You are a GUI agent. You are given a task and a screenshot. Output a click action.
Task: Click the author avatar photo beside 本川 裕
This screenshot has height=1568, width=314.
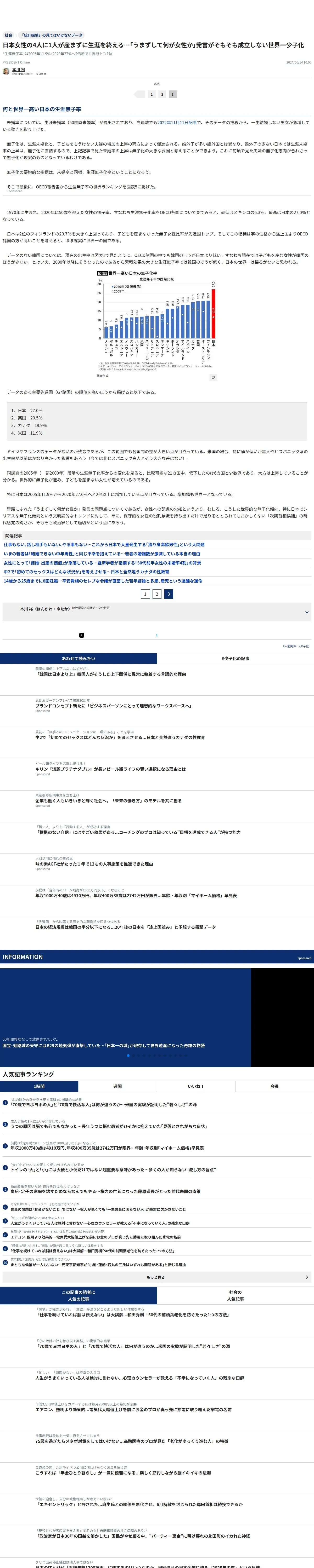(x=6, y=71)
